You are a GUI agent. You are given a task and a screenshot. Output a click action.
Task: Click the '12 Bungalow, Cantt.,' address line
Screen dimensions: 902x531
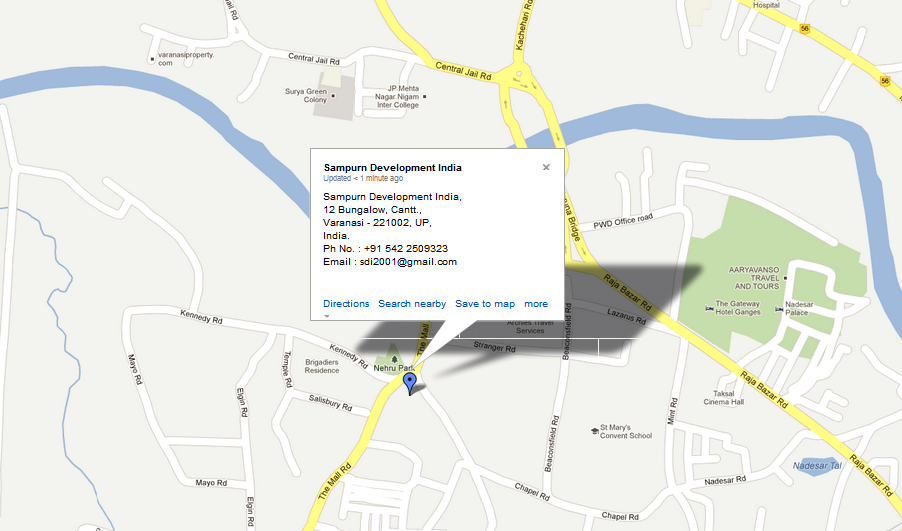(372, 209)
